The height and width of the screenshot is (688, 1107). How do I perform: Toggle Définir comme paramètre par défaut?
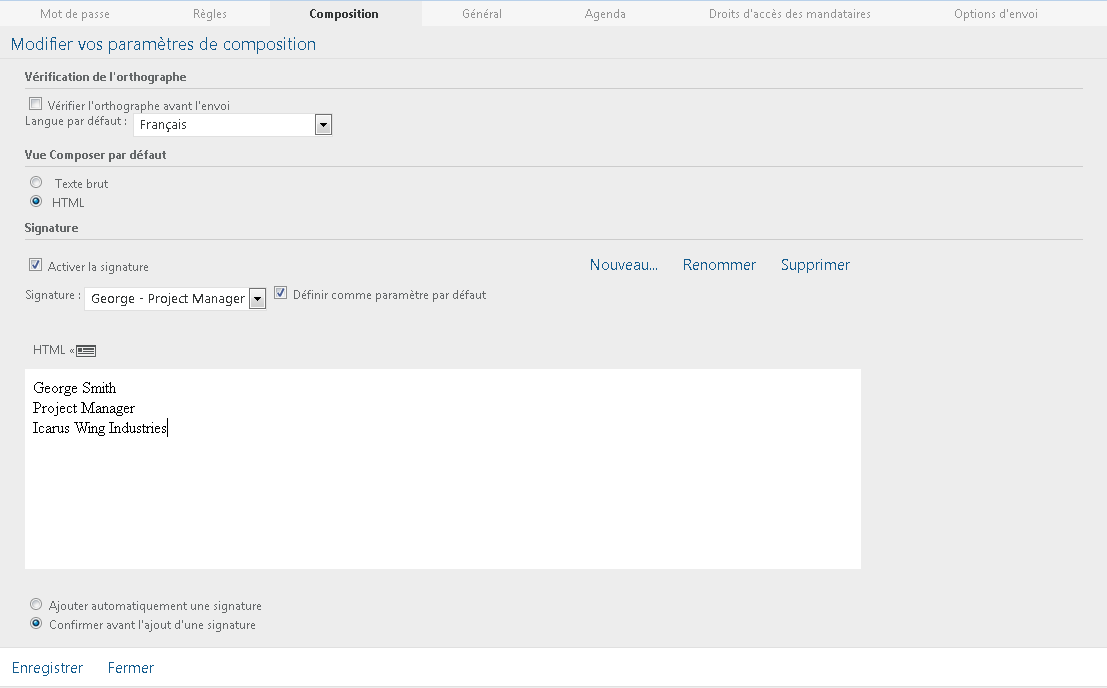coord(280,292)
